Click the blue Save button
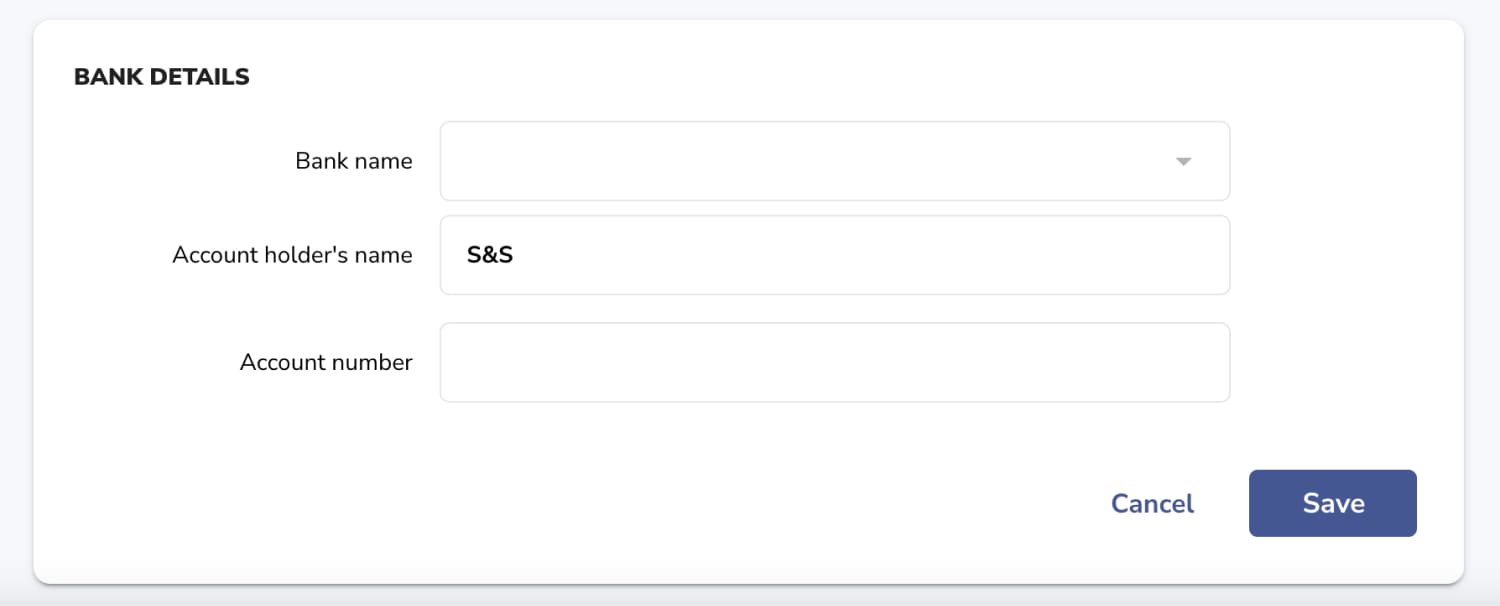The height and width of the screenshot is (606, 1500). coord(1333,503)
